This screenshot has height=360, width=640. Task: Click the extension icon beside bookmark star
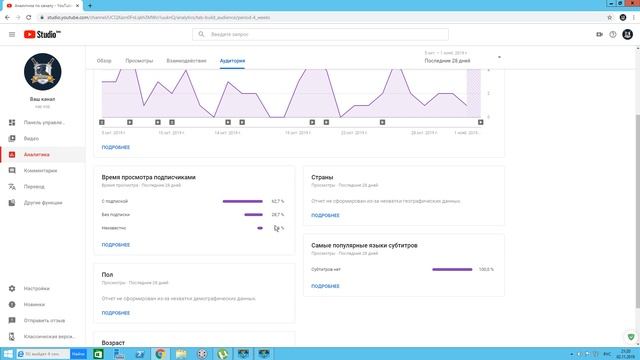point(623,18)
